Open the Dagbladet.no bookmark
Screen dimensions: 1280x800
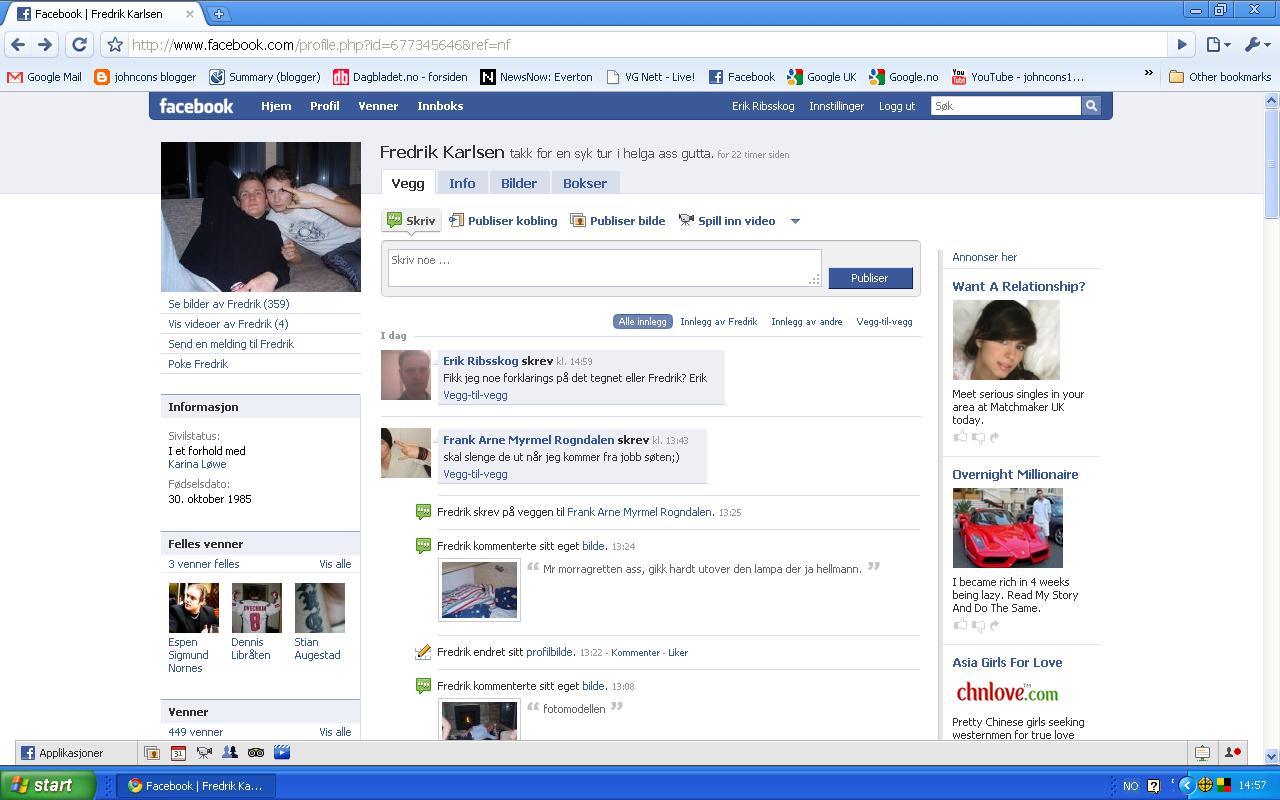coord(400,77)
